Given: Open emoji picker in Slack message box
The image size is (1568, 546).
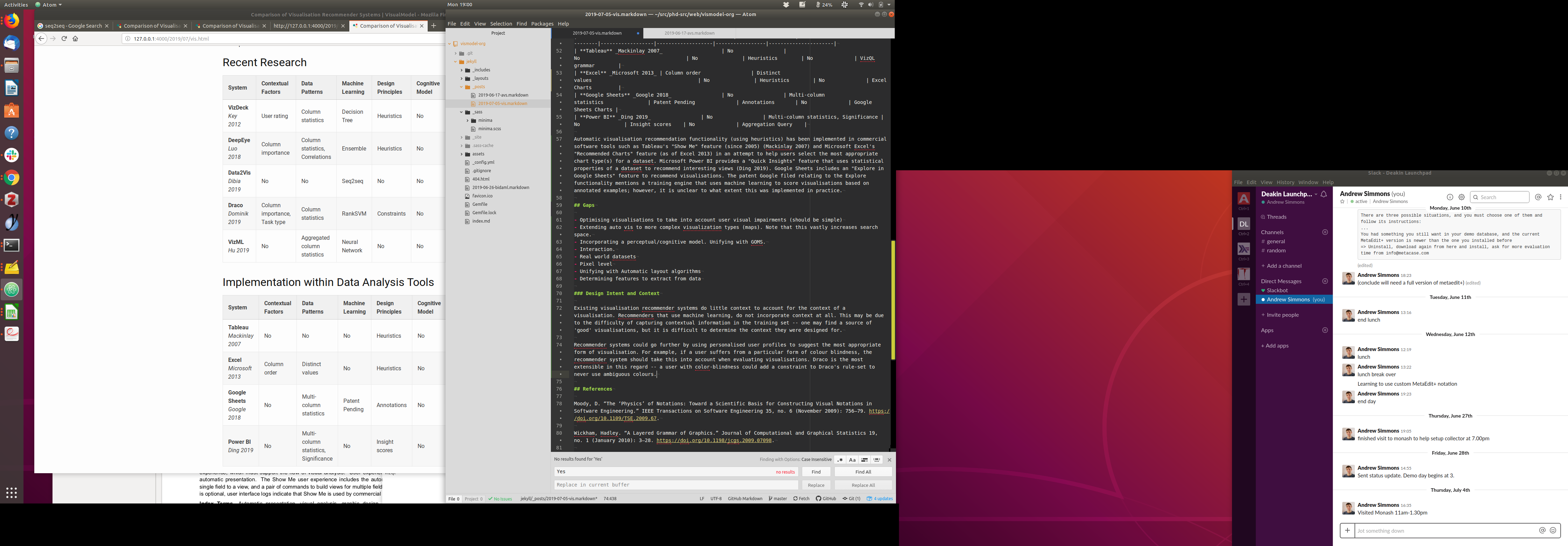Looking at the screenshot, I should coord(1553,530).
